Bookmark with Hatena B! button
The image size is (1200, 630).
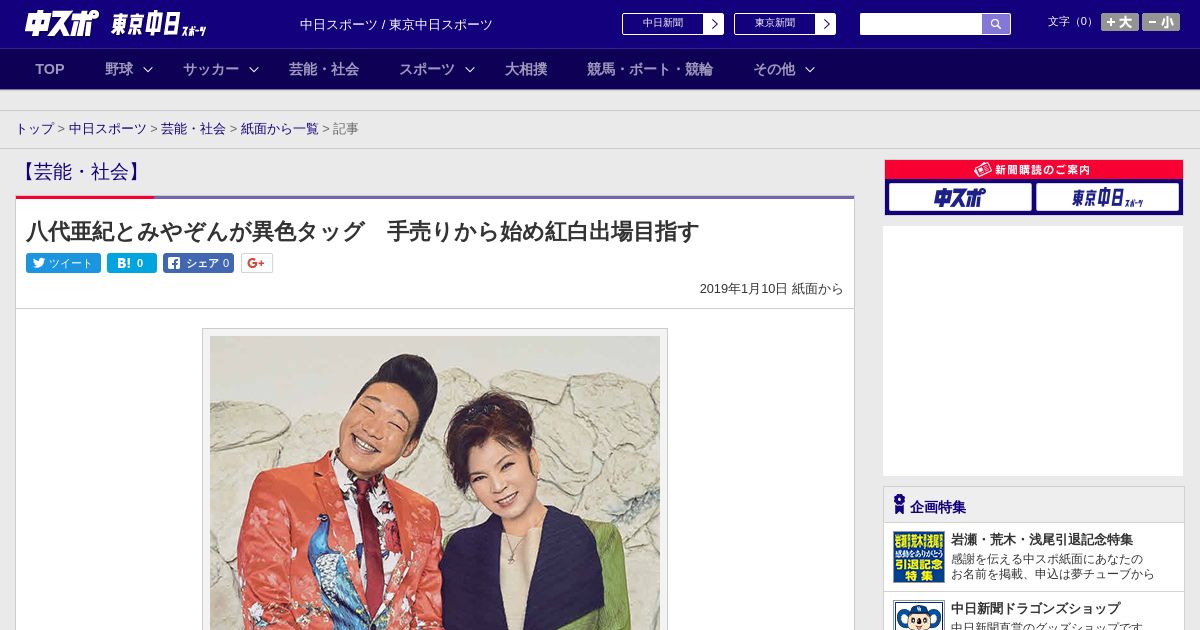[x=132, y=263]
